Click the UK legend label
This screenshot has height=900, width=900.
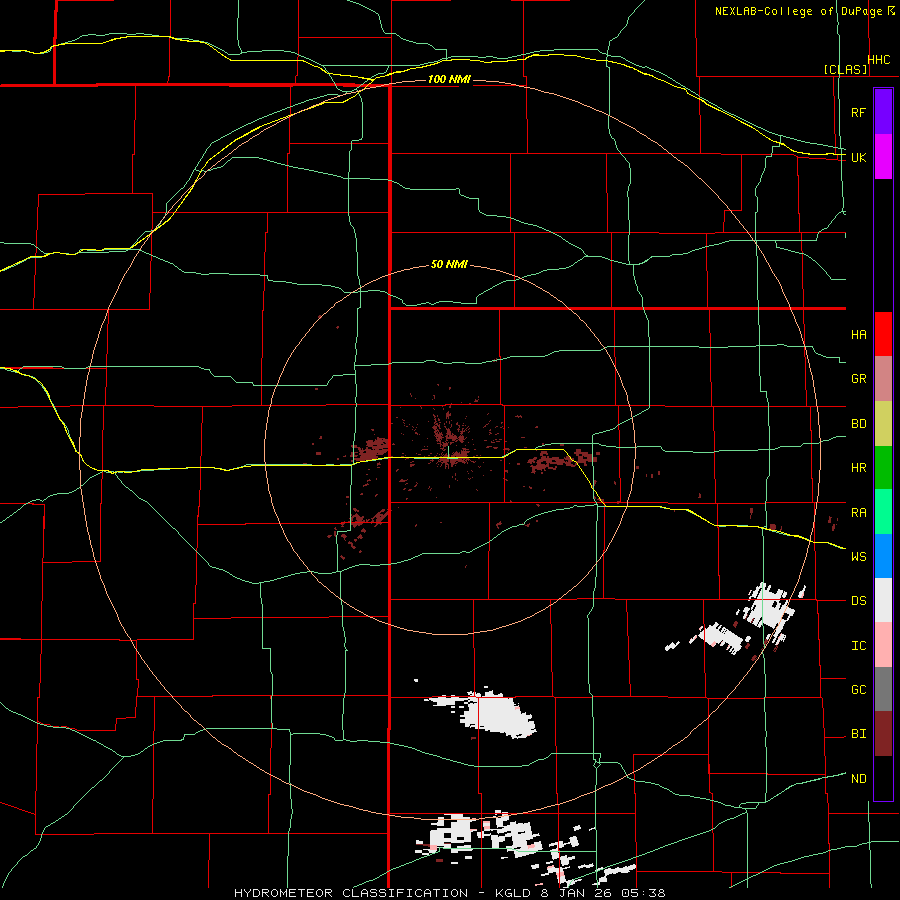858,157
